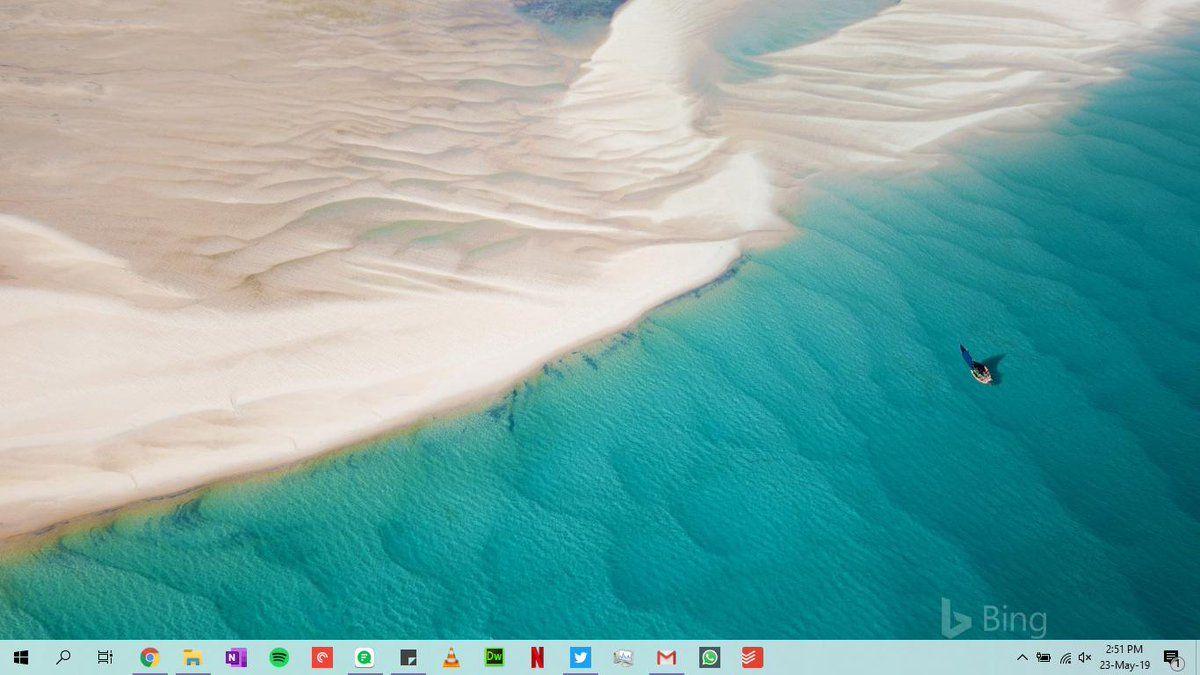Launch Google Chrome from the taskbar
The image size is (1200, 675).
click(x=150, y=658)
